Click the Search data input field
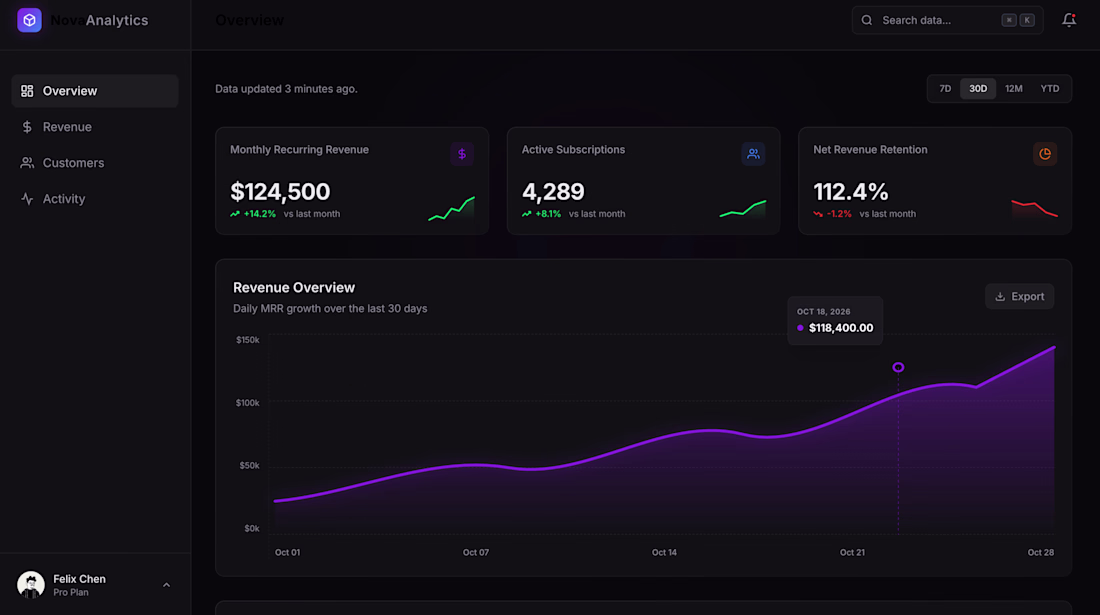 click(x=947, y=20)
